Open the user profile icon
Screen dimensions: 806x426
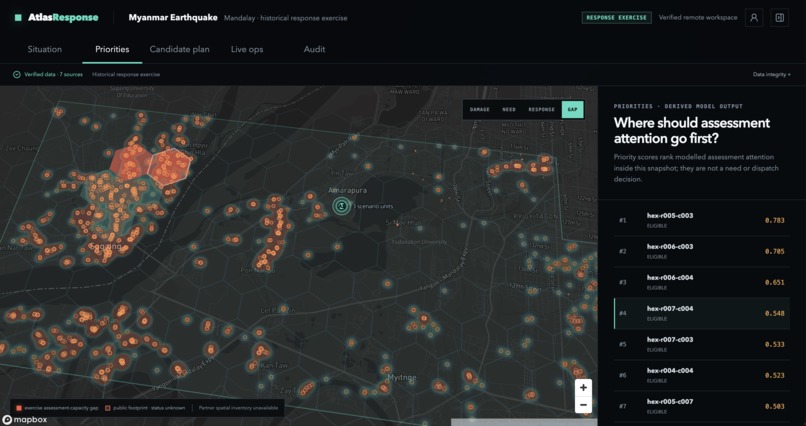(x=754, y=17)
